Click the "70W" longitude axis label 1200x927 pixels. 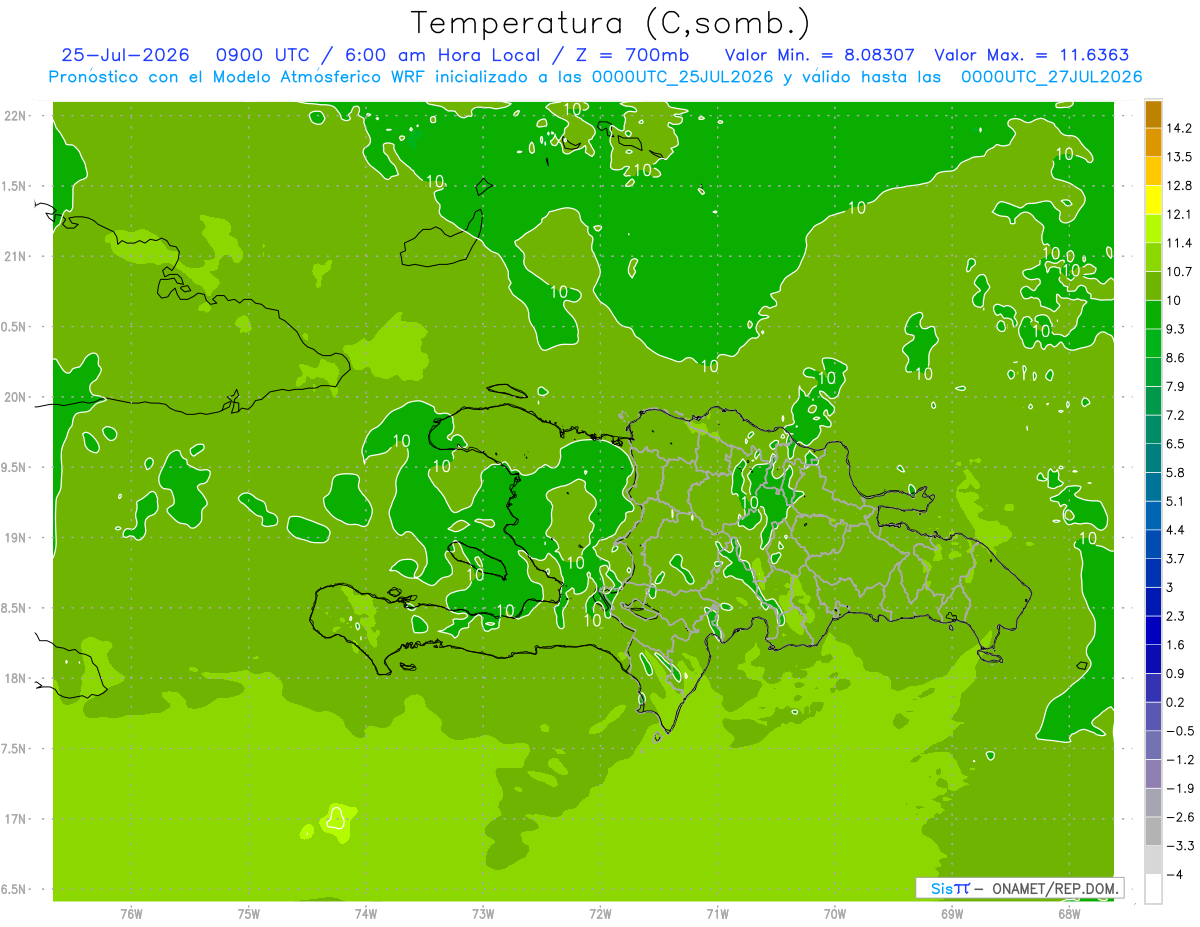(x=835, y=913)
